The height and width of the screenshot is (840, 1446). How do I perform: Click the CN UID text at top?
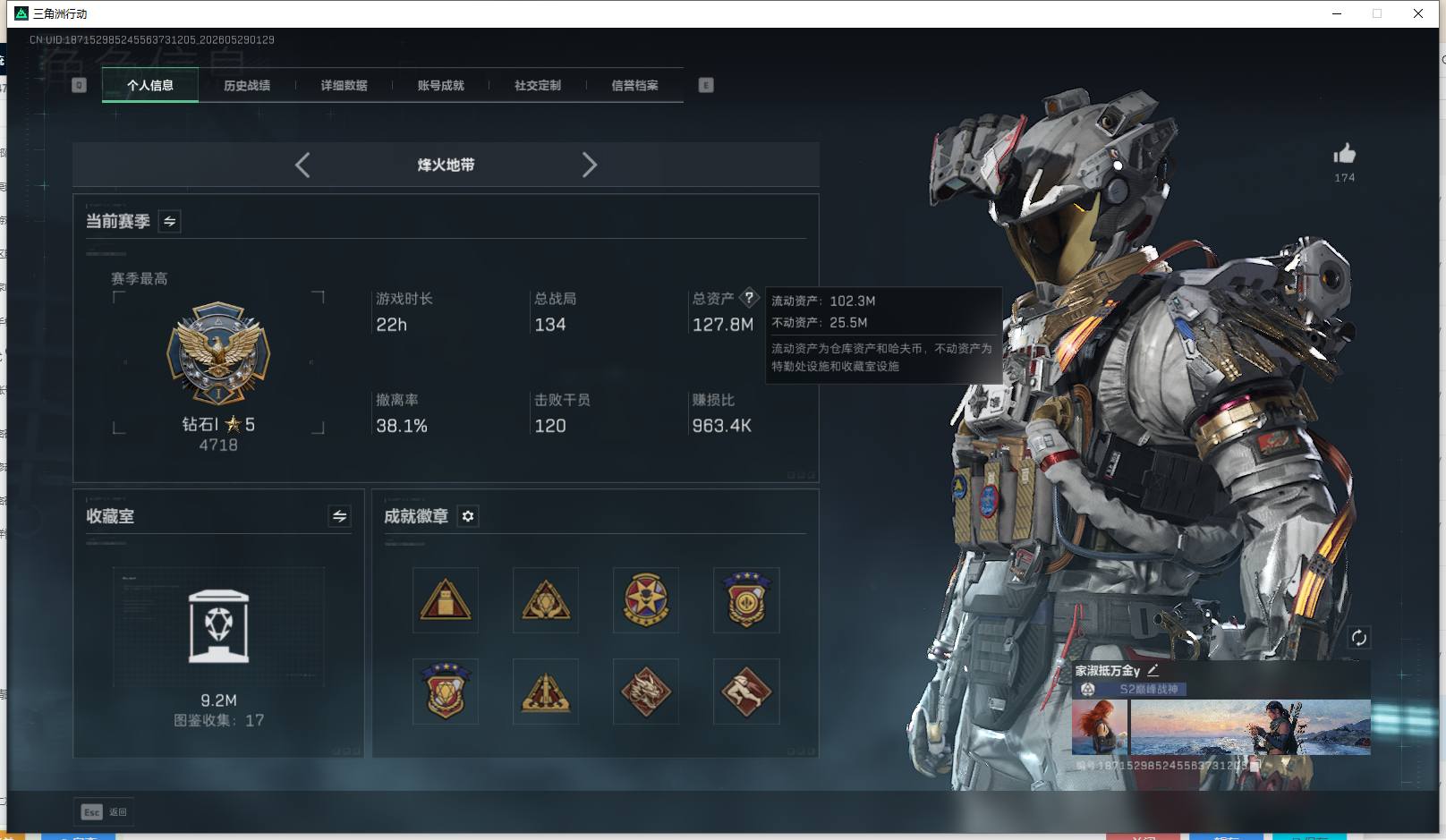coord(152,40)
